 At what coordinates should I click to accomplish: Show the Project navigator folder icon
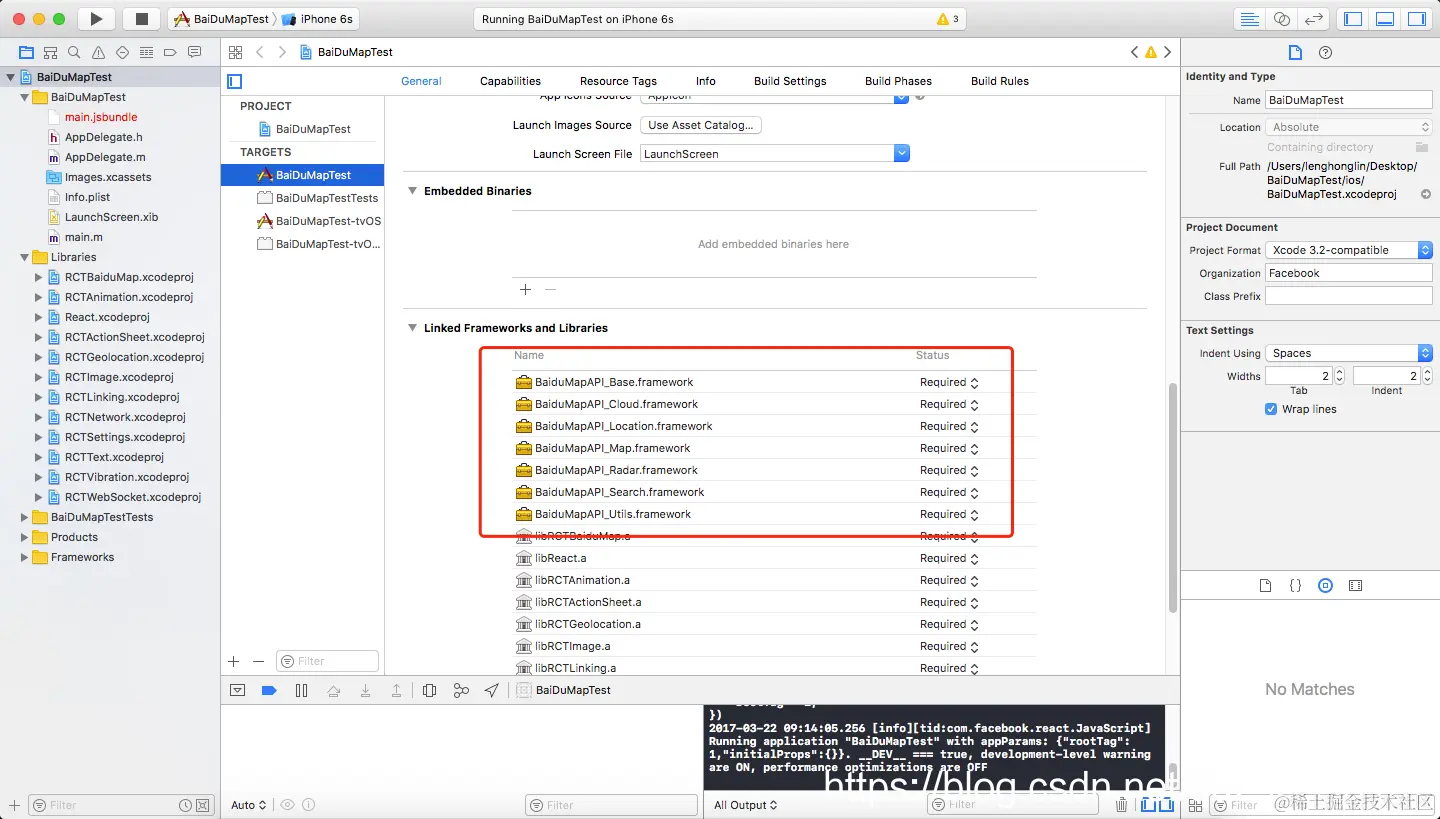[x=26, y=52]
